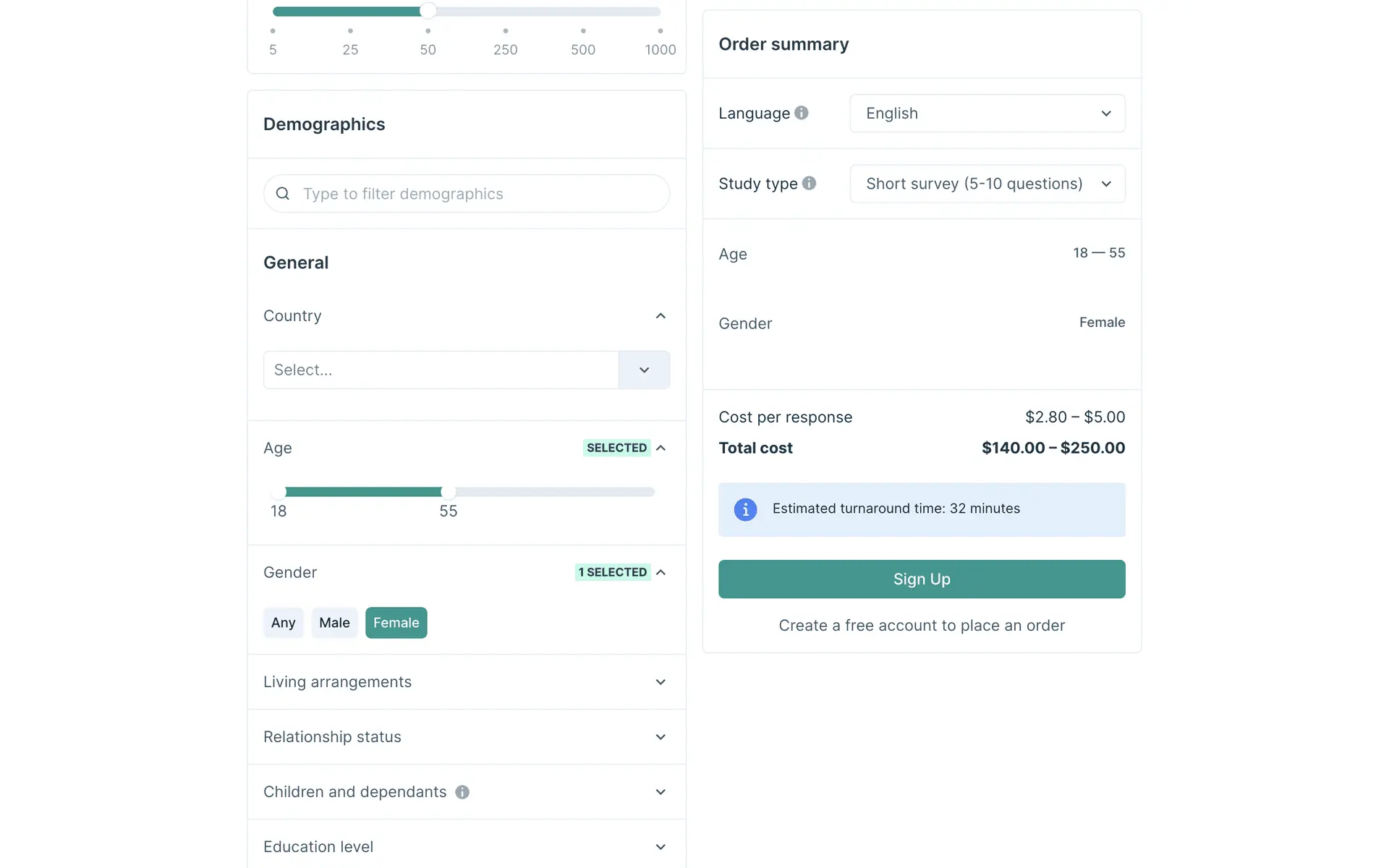This screenshot has width=1389, height=868.
Task: Click the blue info icon beside turnaround time
Action: (x=745, y=509)
